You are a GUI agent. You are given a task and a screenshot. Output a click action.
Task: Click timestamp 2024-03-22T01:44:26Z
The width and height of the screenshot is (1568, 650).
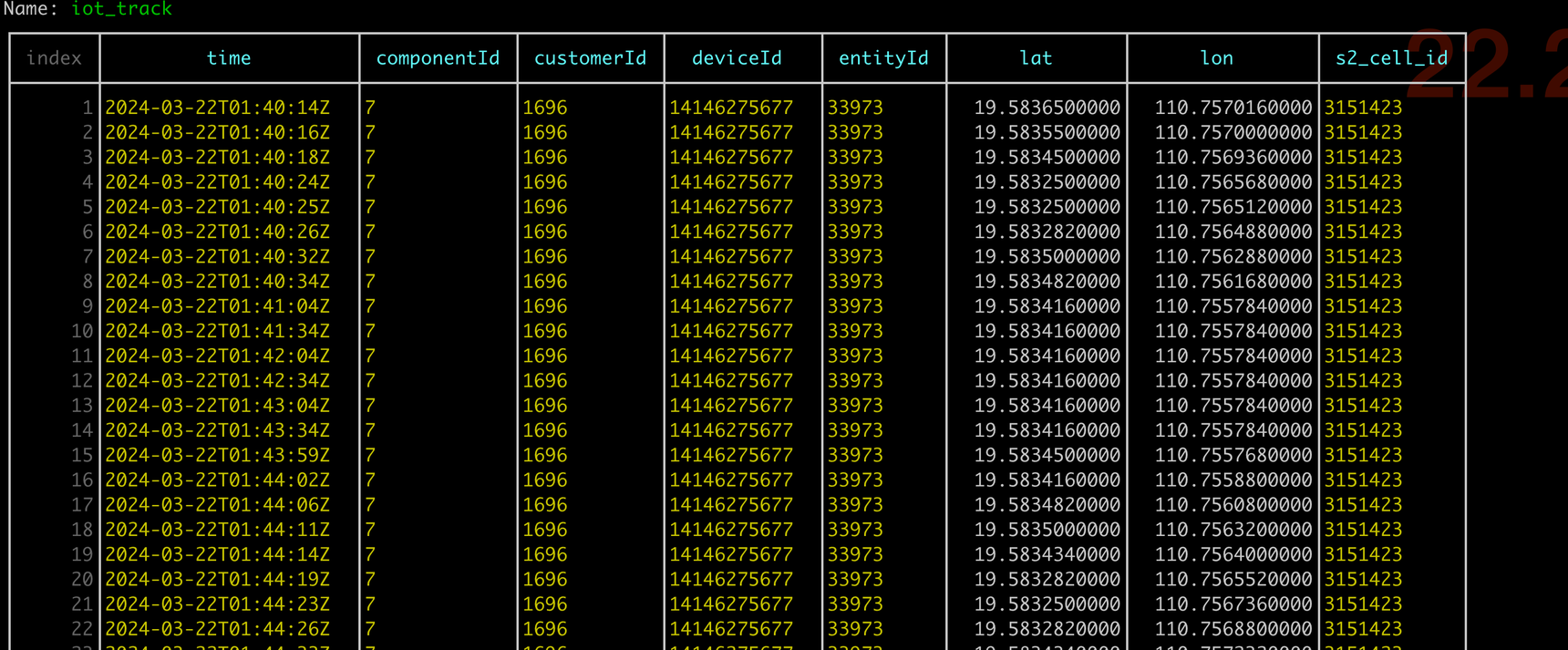point(218,629)
